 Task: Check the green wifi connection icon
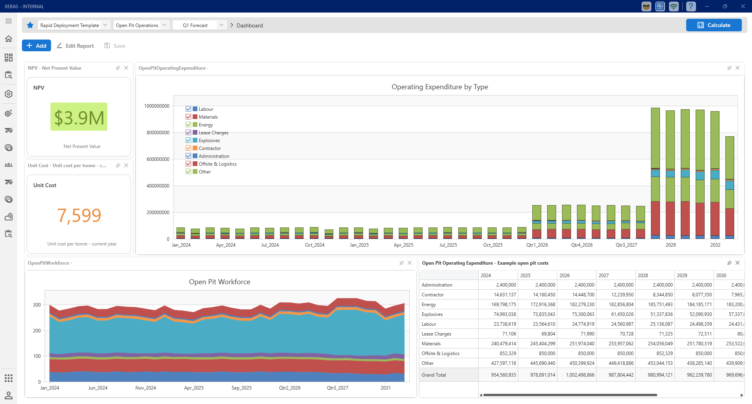point(674,6)
